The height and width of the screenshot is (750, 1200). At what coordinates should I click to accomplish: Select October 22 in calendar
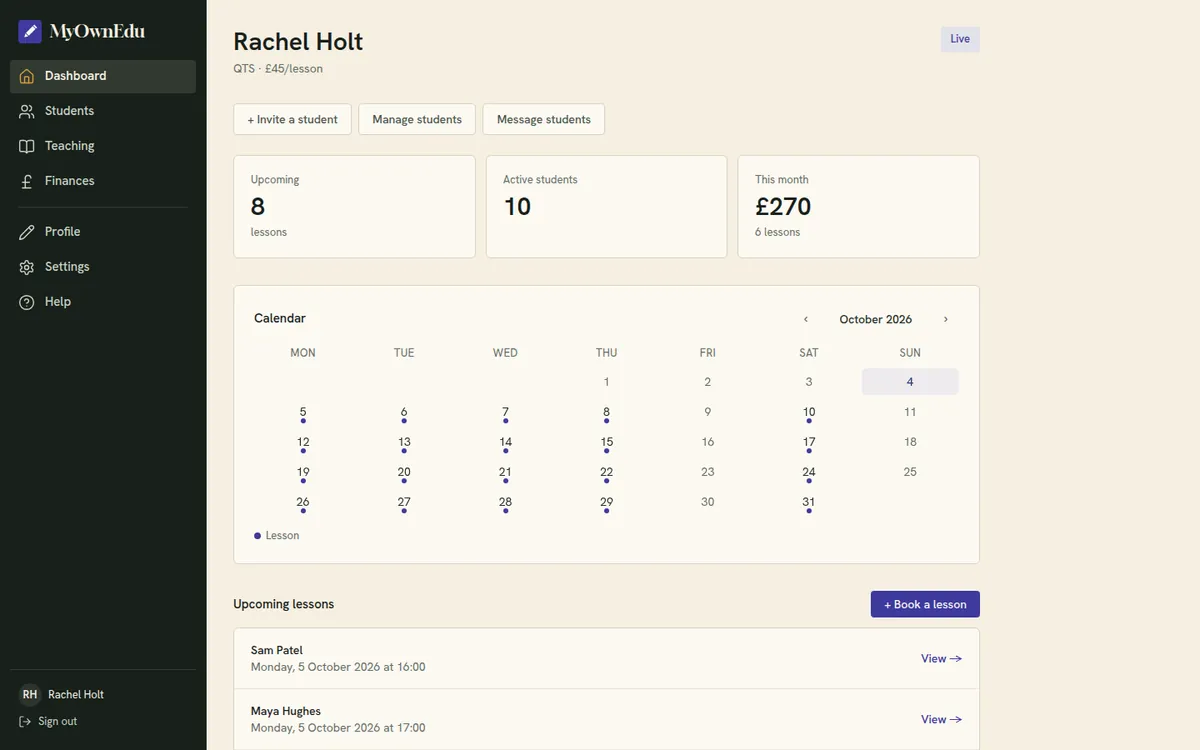[606, 472]
